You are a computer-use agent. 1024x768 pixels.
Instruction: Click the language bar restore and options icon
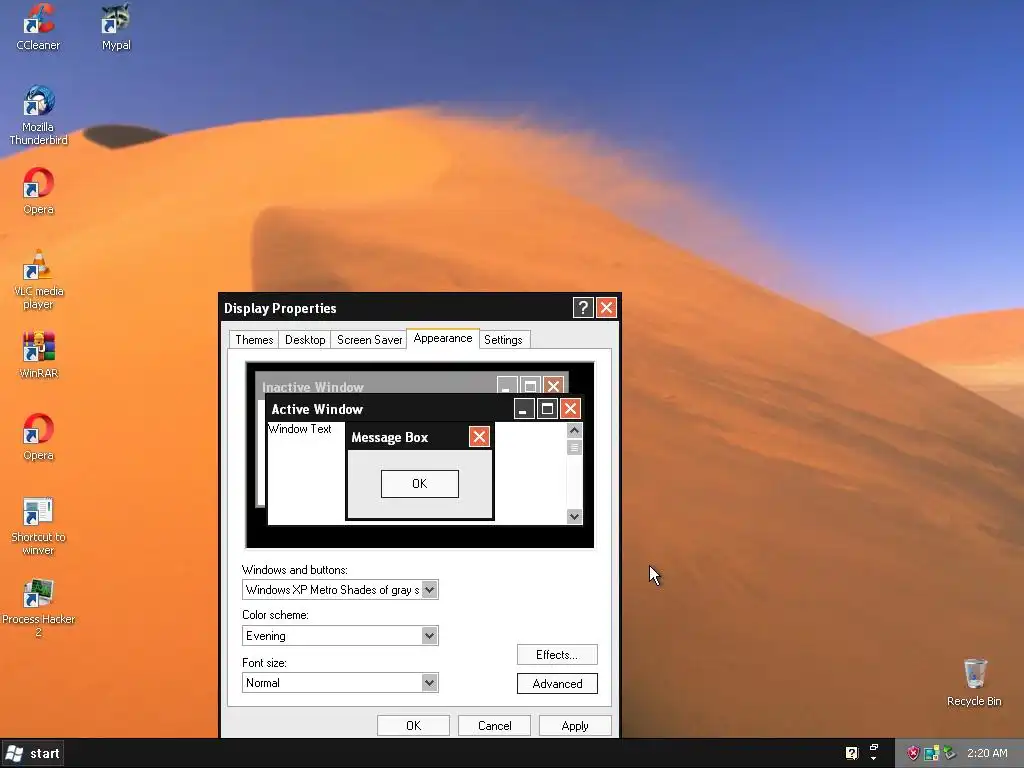point(874,752)
